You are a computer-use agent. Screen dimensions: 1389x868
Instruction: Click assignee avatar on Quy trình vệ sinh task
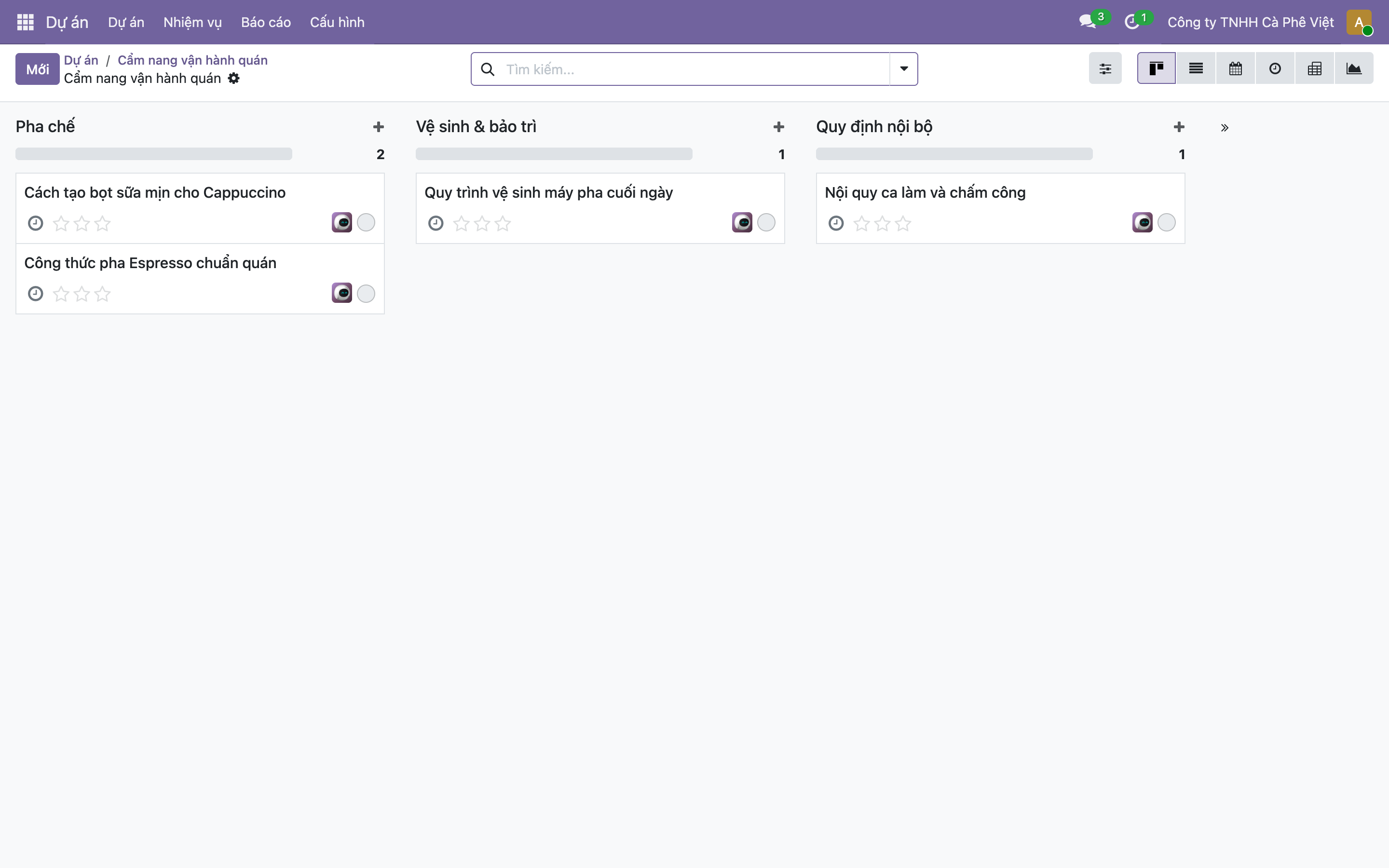click(742, 222)
